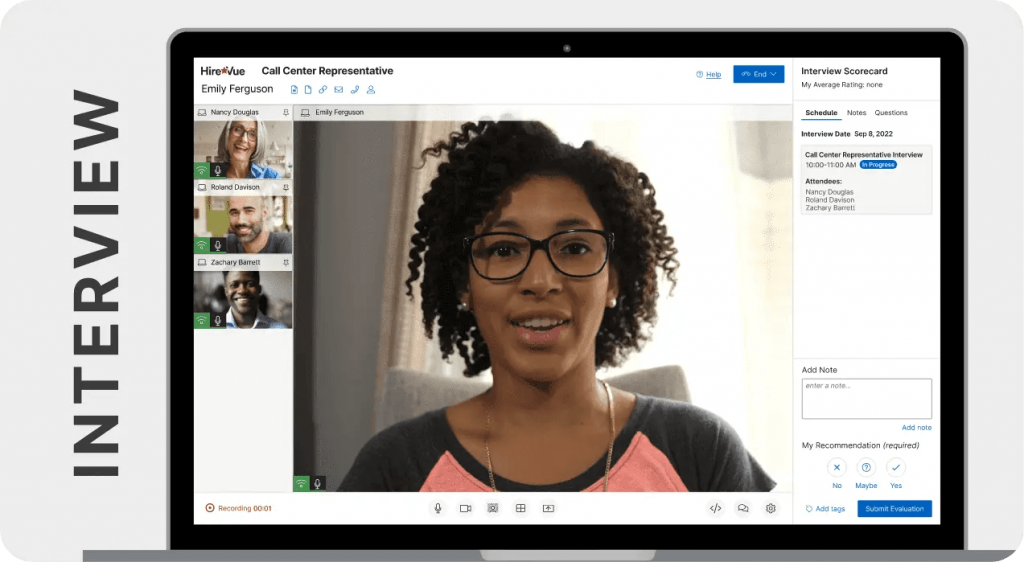Share screen from call toolbar
The image size is (1024, 562).
tap(549, 508)
